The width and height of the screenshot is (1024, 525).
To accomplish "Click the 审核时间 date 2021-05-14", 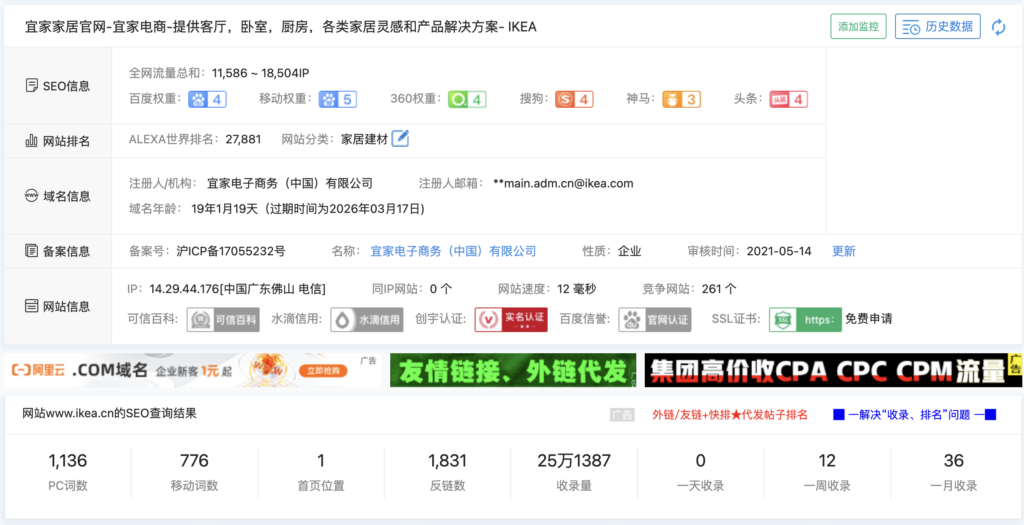I will pyautogui.click(x=779, y=251).
